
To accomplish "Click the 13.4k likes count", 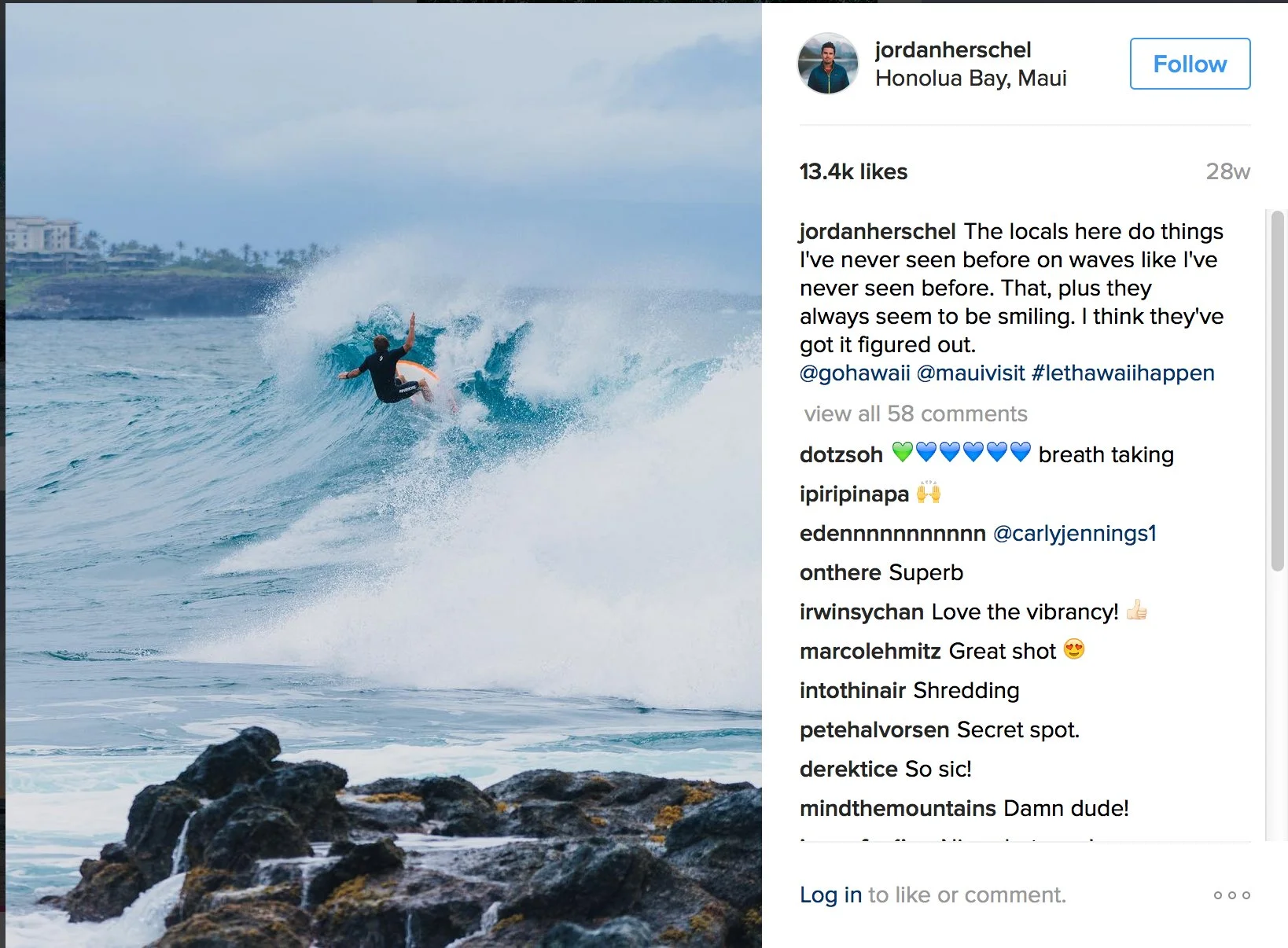I will click(853, 171).
